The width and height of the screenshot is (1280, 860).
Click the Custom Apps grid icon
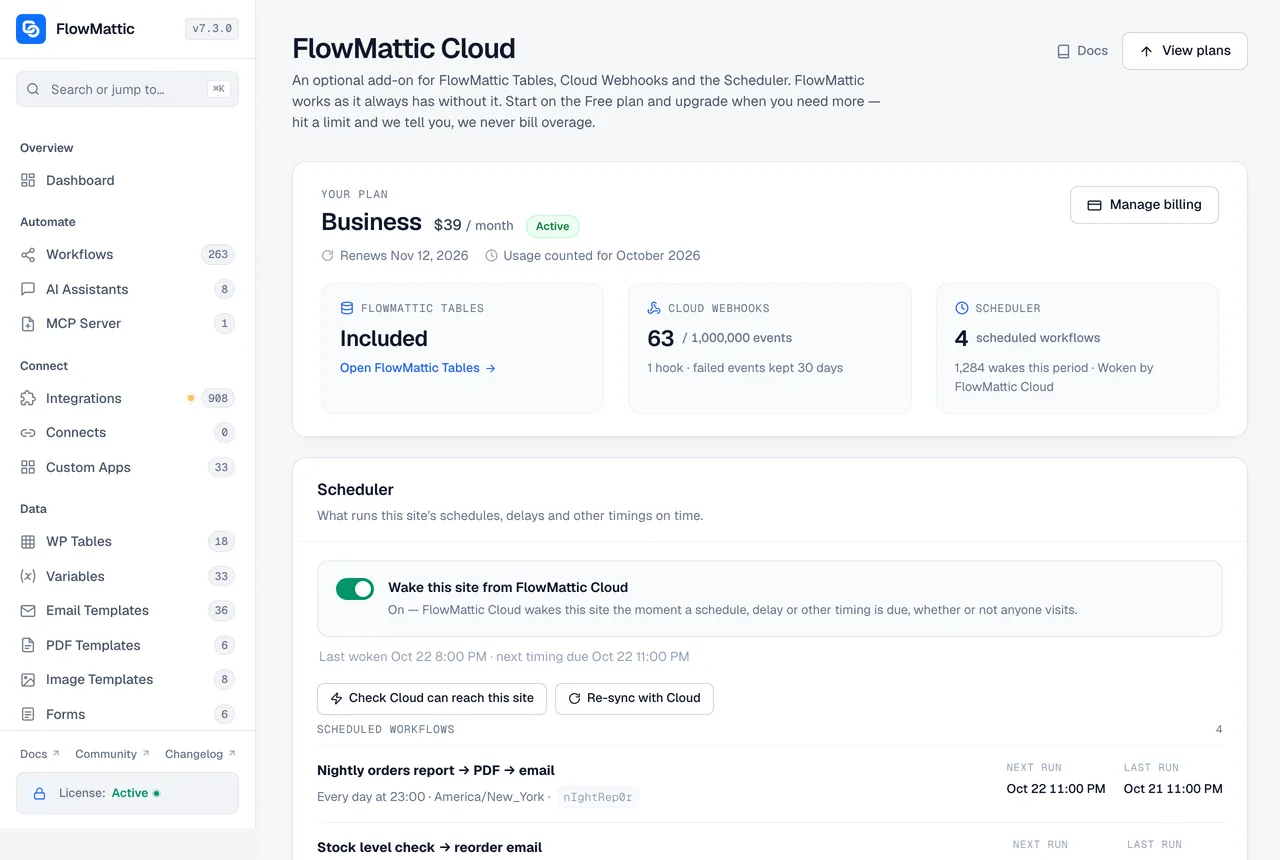click(28, 467)
